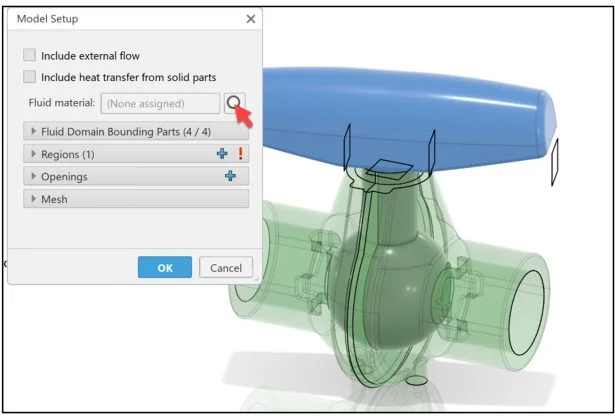
Task: Add a new opening with plus icon
Action: (x=230, y=176)
